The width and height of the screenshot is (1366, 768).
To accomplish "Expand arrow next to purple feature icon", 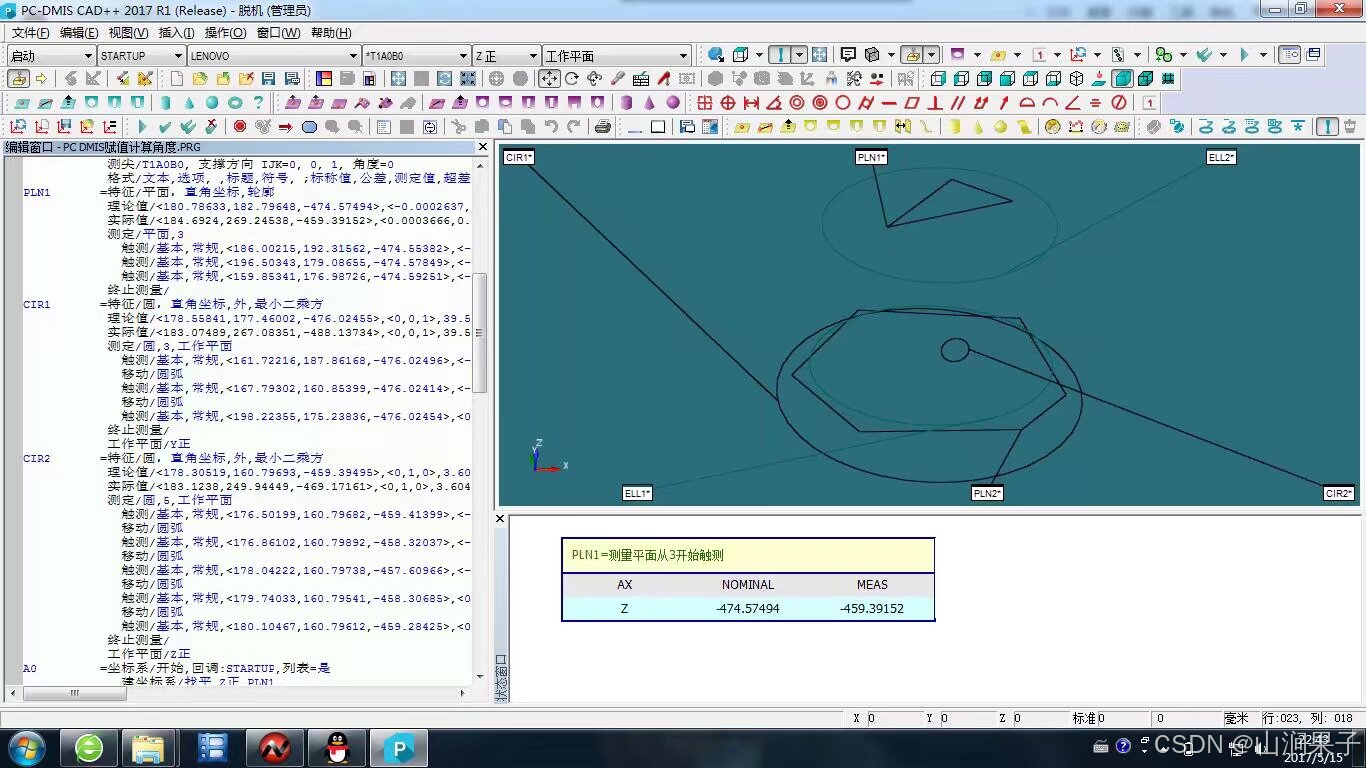I will [x=977, y=55].
